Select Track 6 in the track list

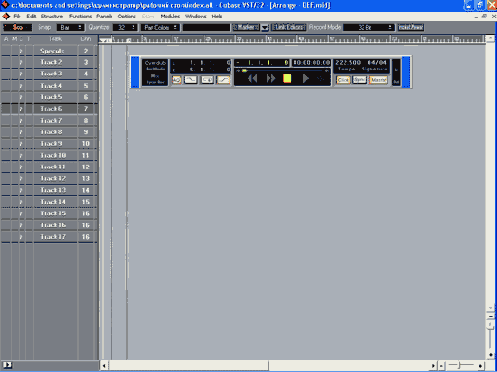[x=51, y=109]
